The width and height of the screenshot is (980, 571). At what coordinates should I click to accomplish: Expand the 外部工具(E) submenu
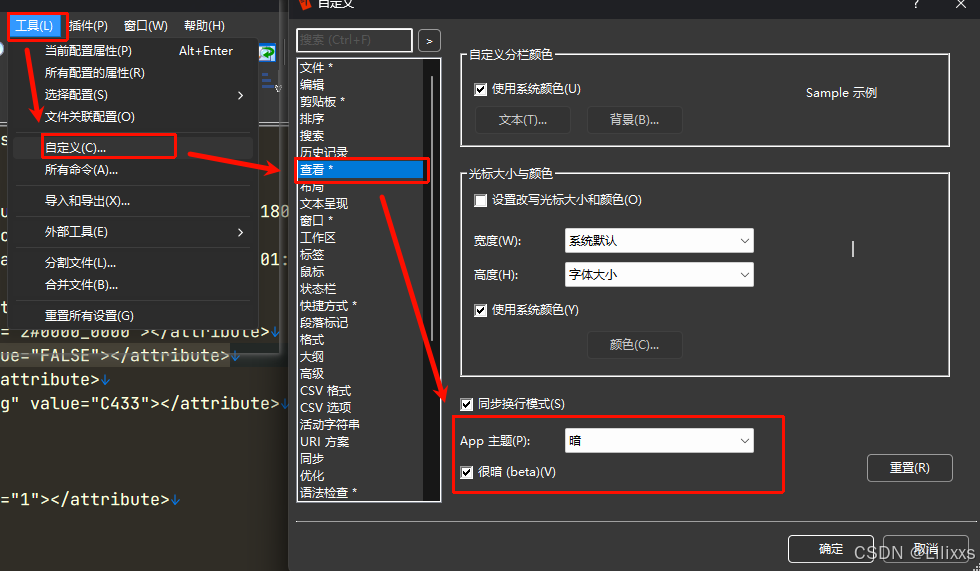pos(132,232)
